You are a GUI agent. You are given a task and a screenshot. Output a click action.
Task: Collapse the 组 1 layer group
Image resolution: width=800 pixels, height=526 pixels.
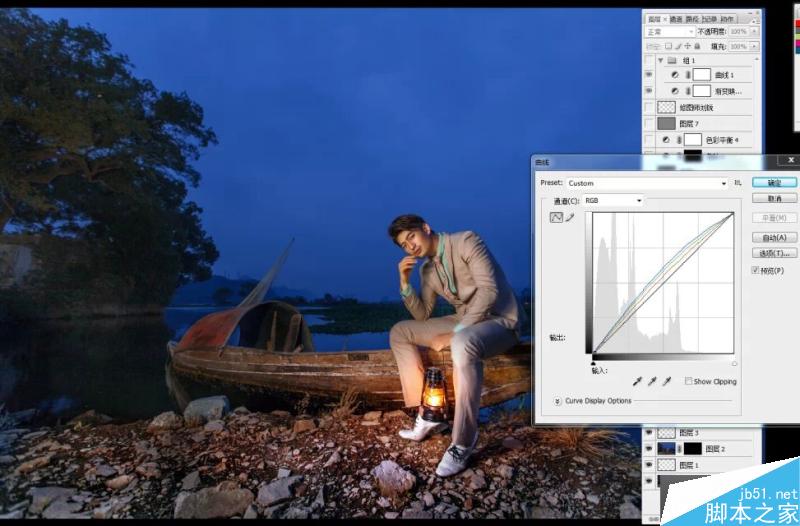pos(661,60)
